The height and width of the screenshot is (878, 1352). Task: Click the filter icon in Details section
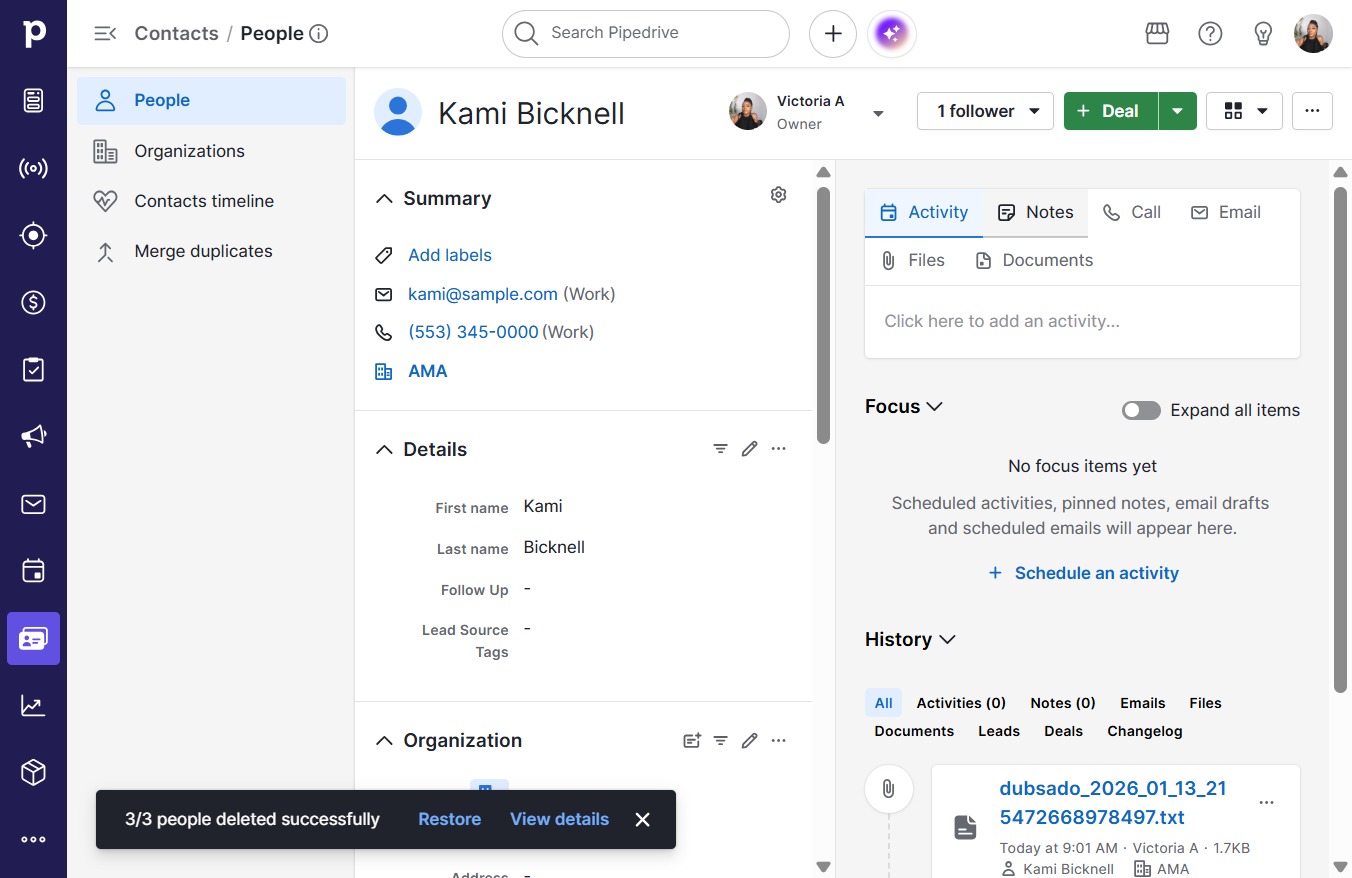[x=720, y=449]
